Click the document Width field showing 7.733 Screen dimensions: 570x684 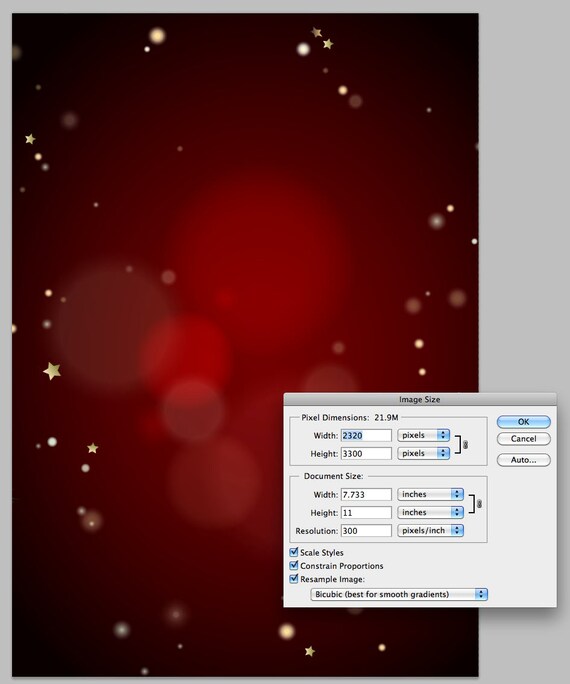[x=366, y=495]
